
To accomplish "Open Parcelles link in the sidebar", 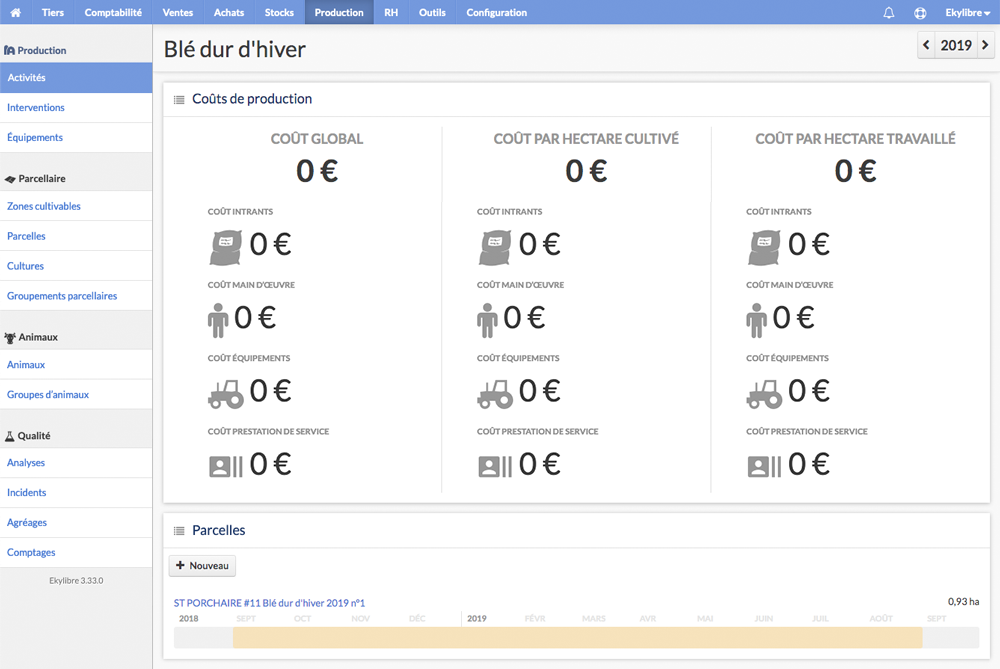I will tap(76, 237).
